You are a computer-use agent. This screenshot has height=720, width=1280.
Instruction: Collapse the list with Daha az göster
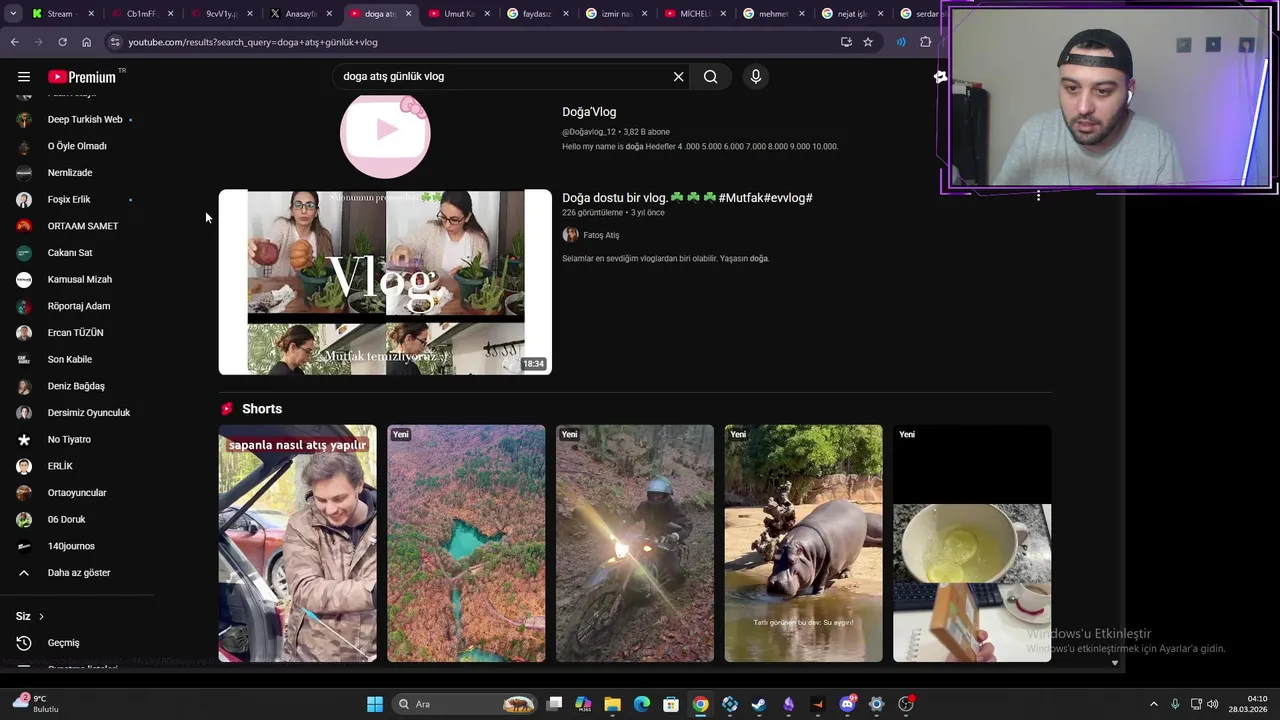point(77,573)
